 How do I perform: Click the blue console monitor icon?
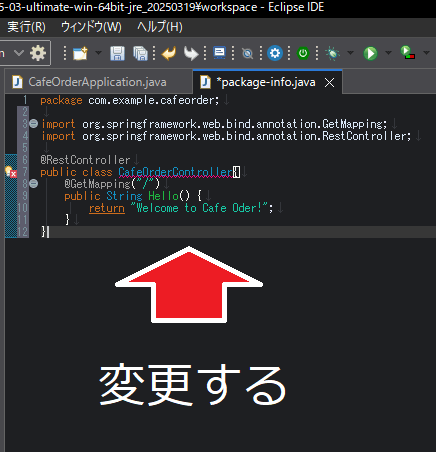219,53
